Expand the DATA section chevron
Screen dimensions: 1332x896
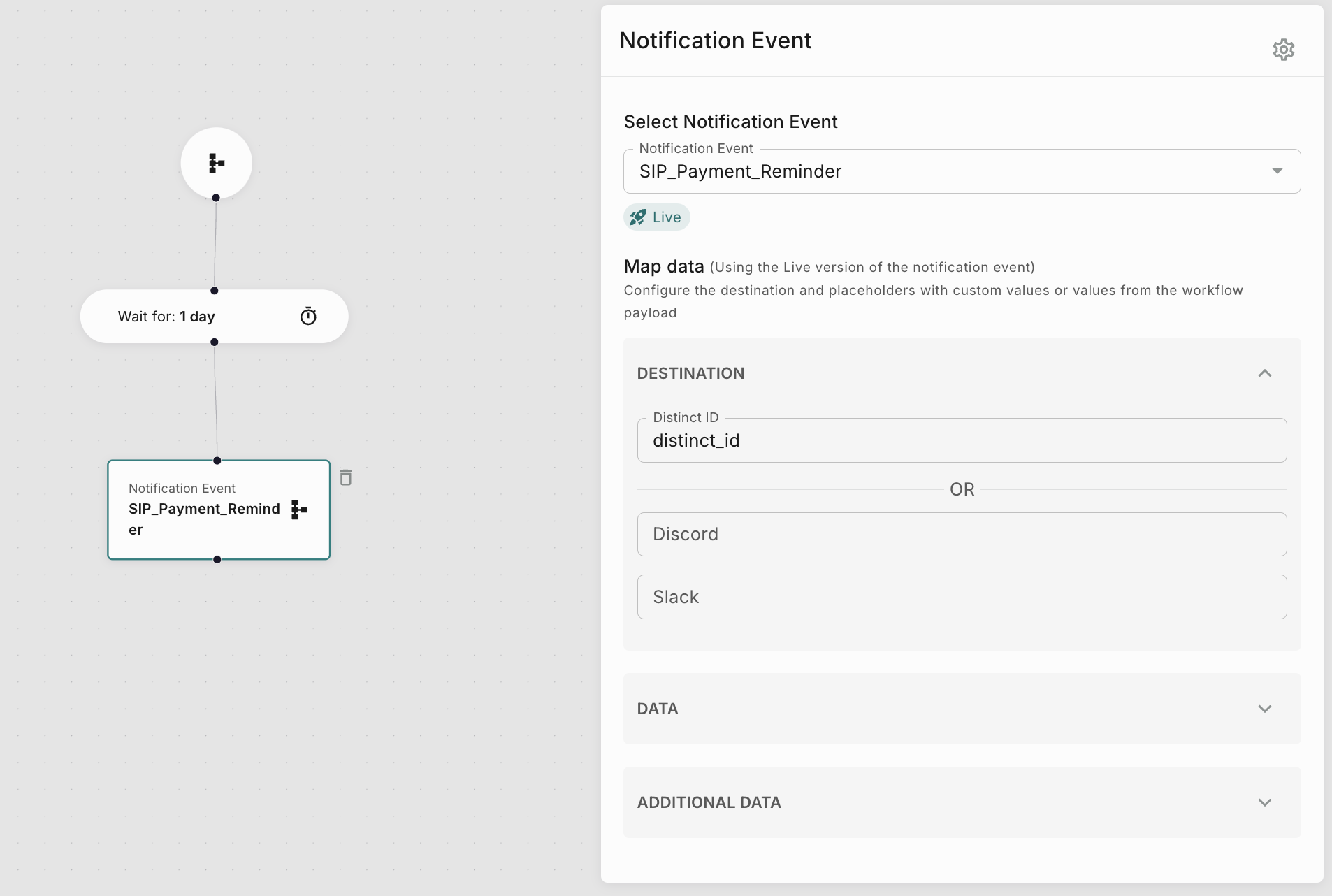coord(1264,709)
